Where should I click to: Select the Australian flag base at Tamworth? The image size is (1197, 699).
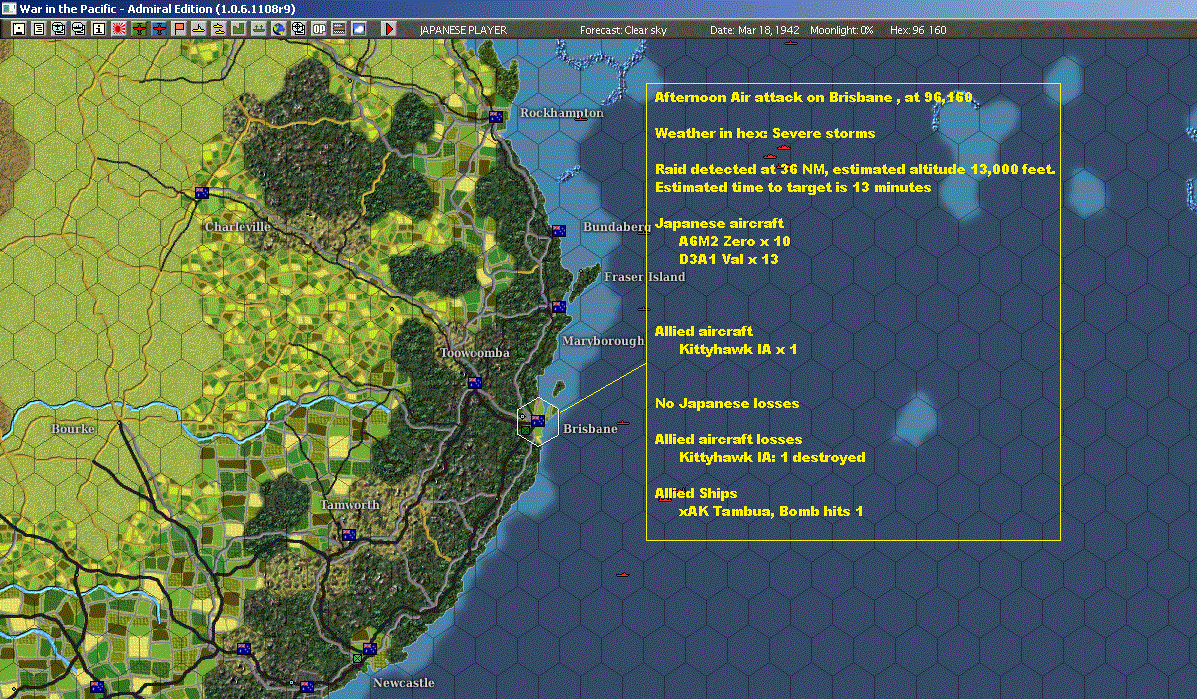point(349,535)
